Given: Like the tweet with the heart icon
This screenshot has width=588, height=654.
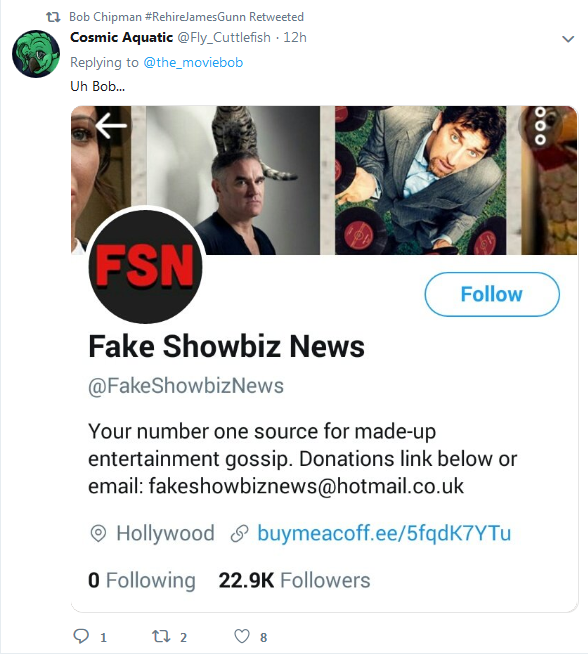Looking at the screenshot, I should [242, 636].
